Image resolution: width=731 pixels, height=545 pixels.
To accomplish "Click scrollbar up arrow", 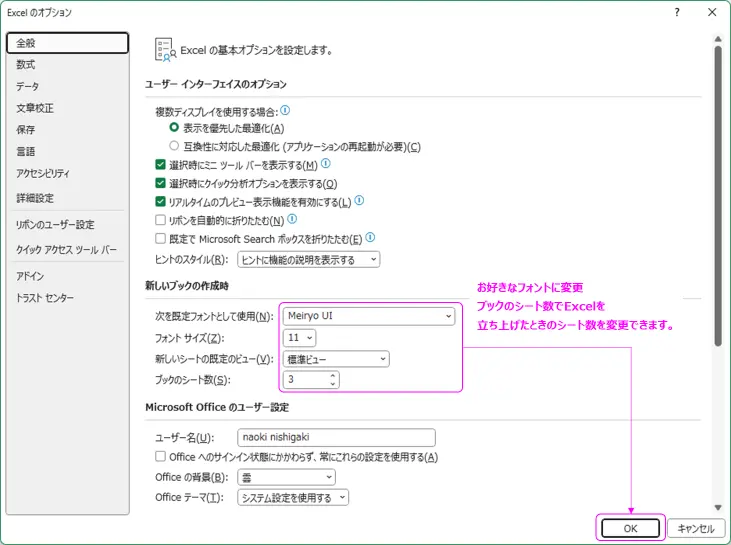I will coord(717,40).
